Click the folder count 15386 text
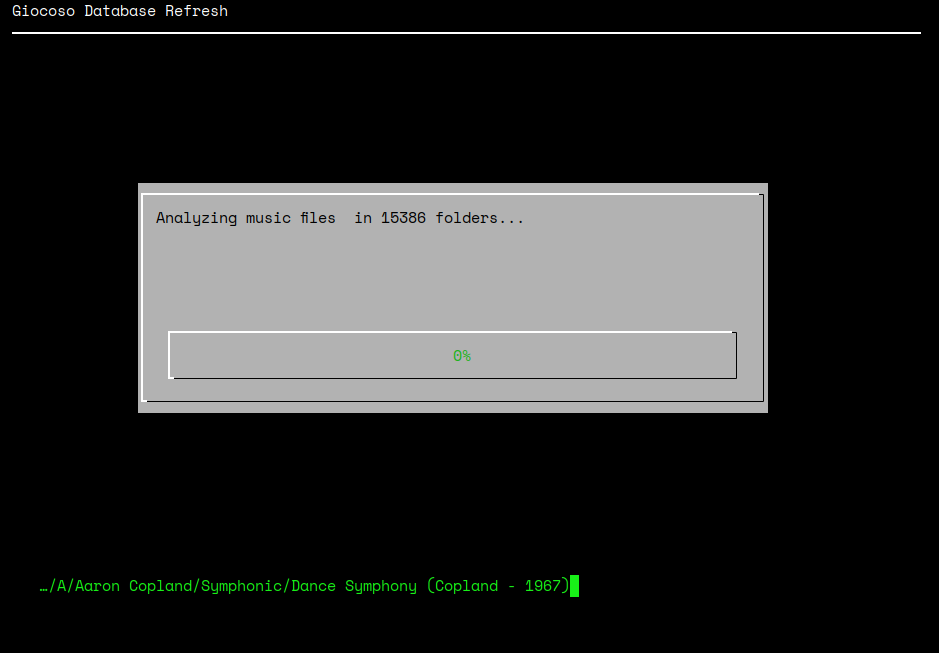939x653 pixels. 403,217
